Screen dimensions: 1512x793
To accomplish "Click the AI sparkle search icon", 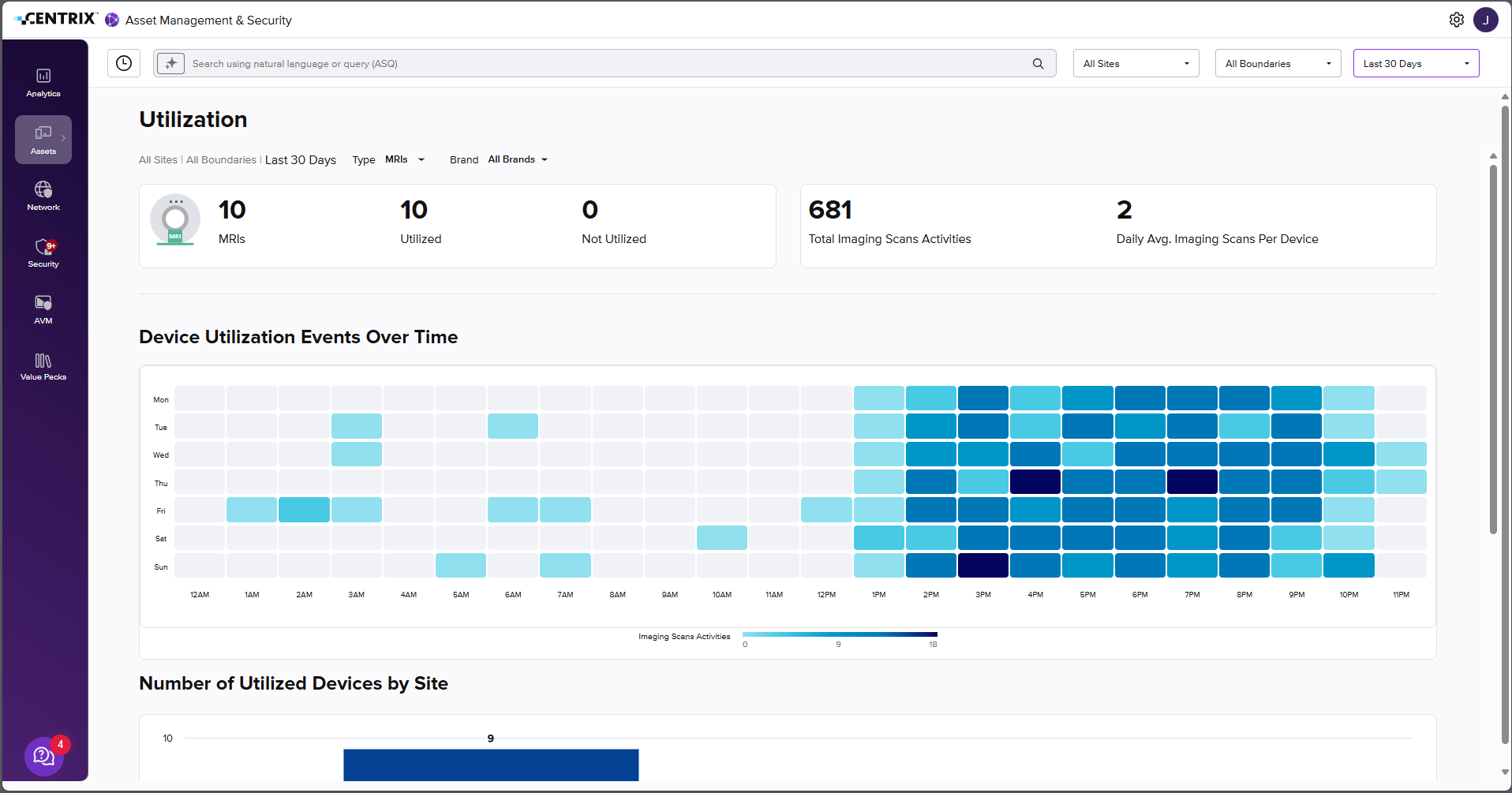I will point(170,63).
